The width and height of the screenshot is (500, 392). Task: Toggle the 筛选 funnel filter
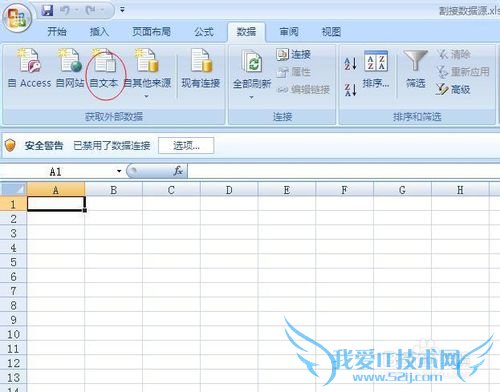click(x=415, y=69)
